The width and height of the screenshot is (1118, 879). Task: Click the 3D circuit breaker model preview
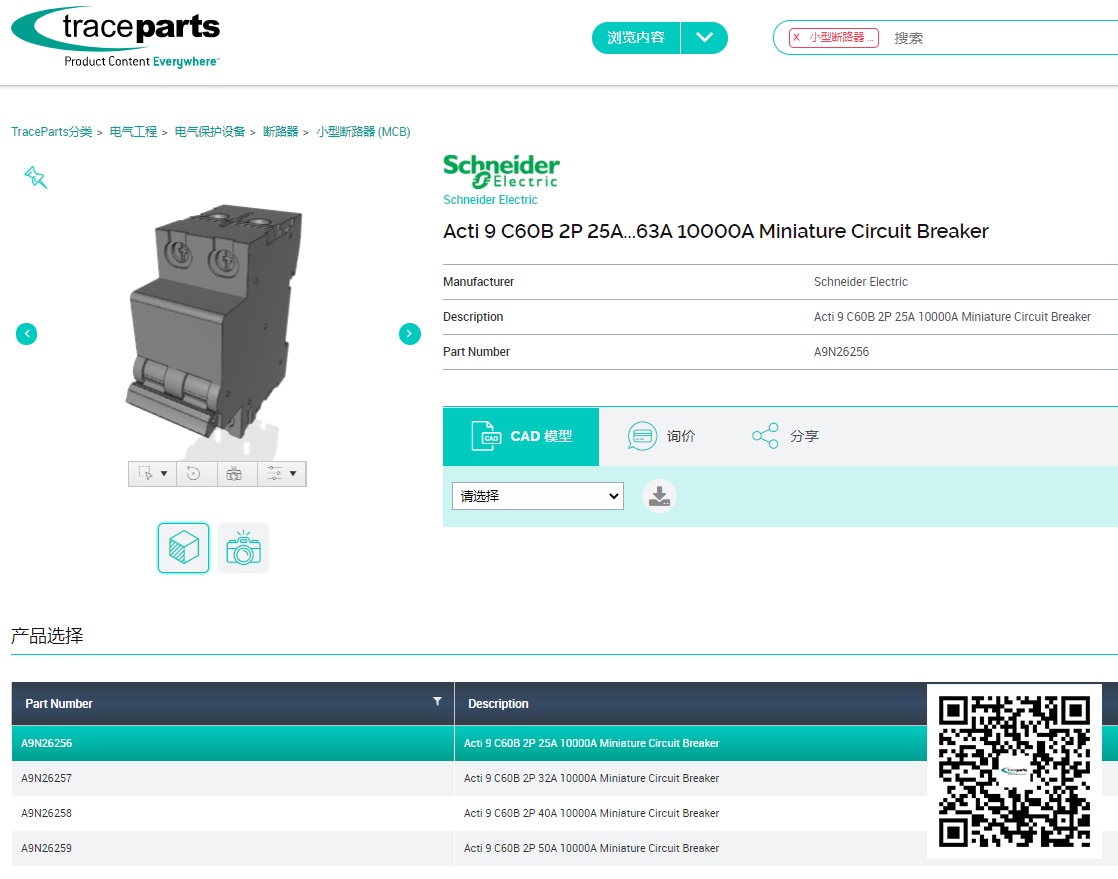click(214, 321)
